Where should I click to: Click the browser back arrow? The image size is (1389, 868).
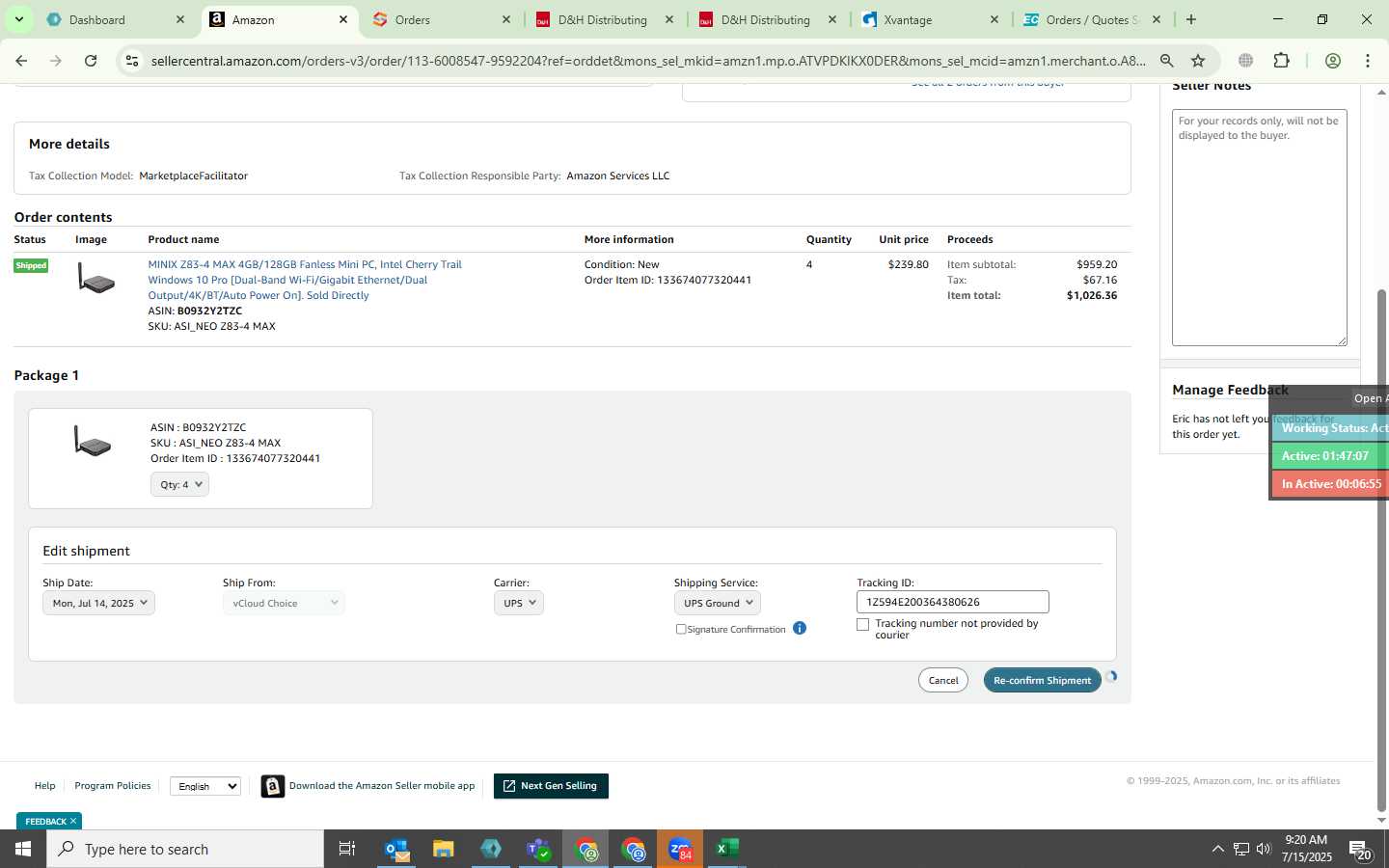[21, 61]
